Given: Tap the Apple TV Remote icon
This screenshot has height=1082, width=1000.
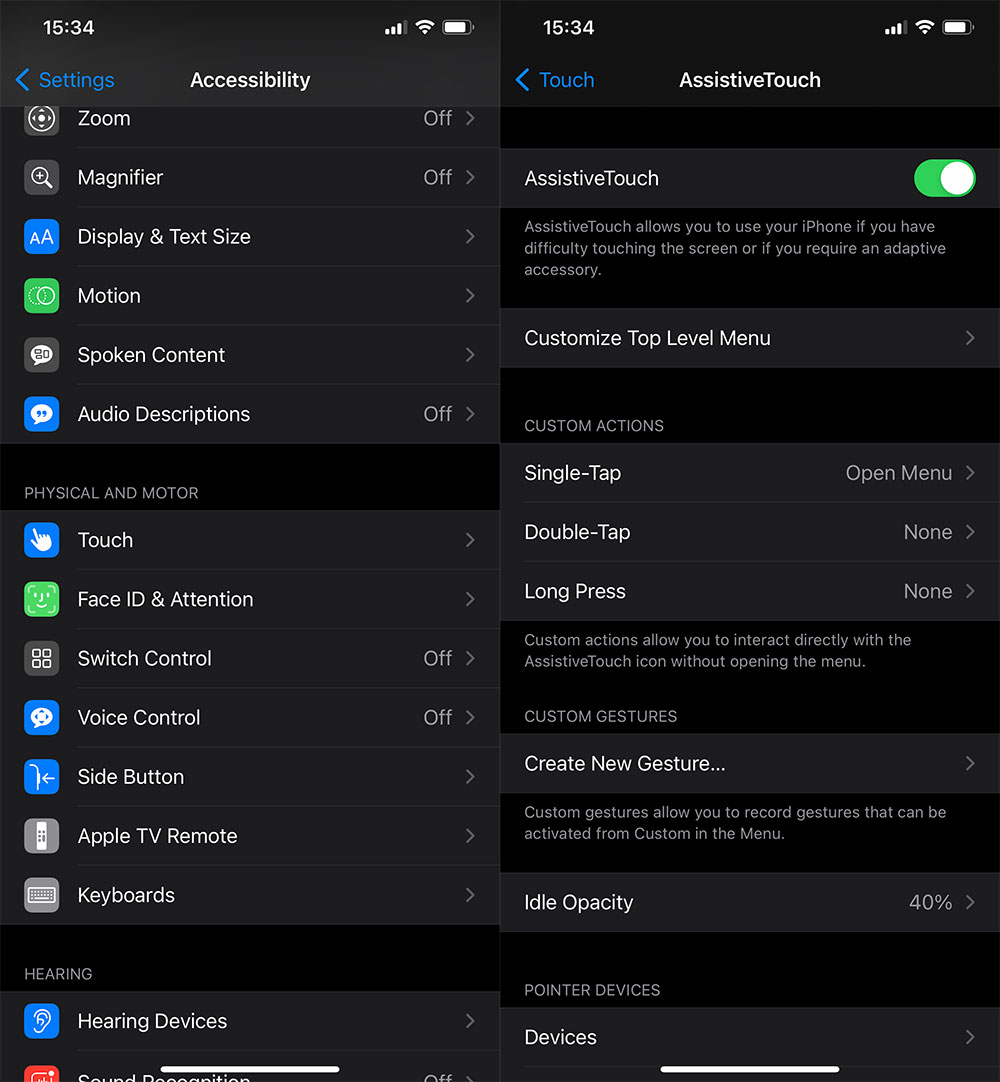Looking at the screenshot, I should tap(41, 836).
